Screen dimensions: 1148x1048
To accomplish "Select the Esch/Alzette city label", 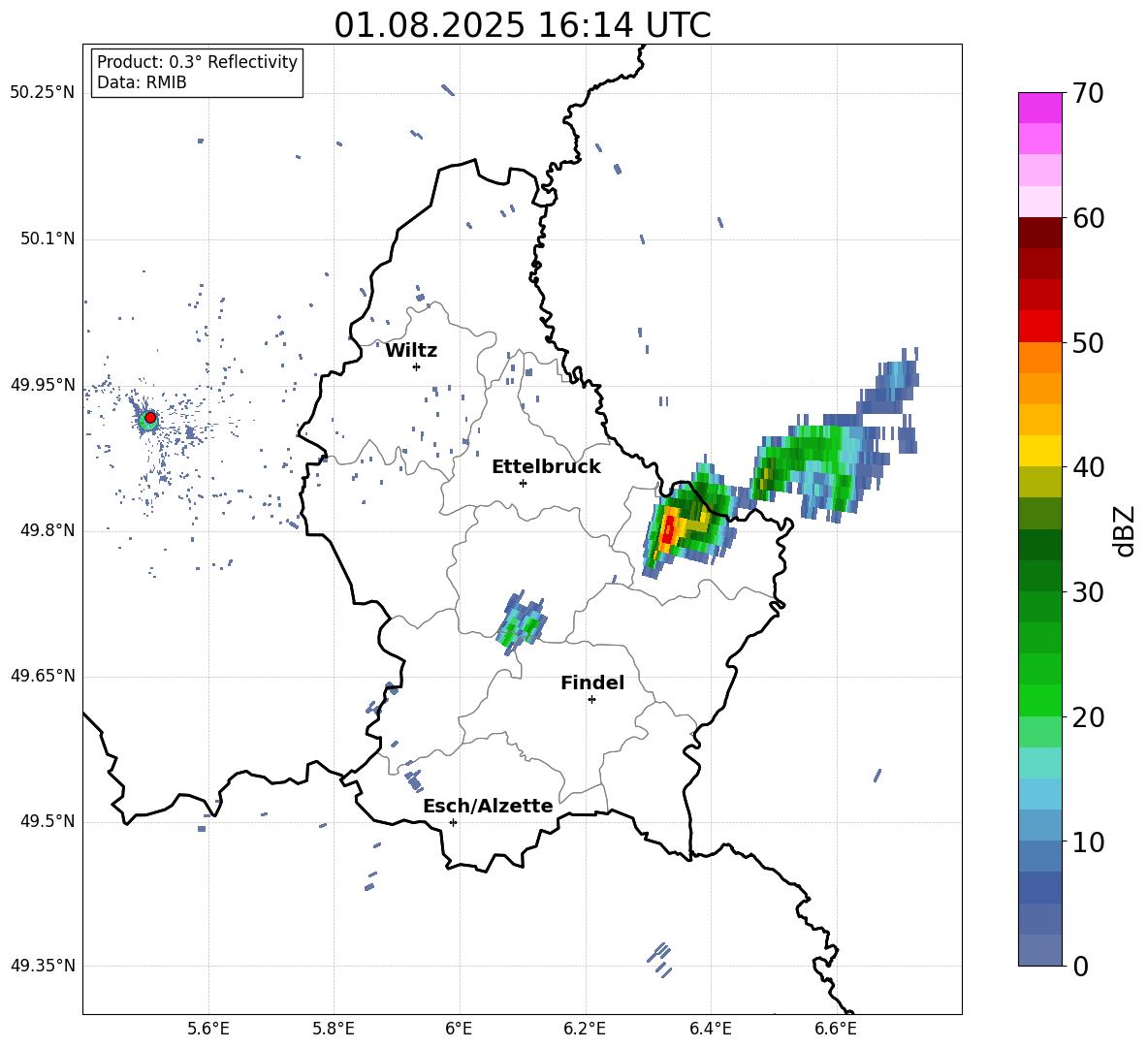I will pyautogui.click(x=488, y=806).
